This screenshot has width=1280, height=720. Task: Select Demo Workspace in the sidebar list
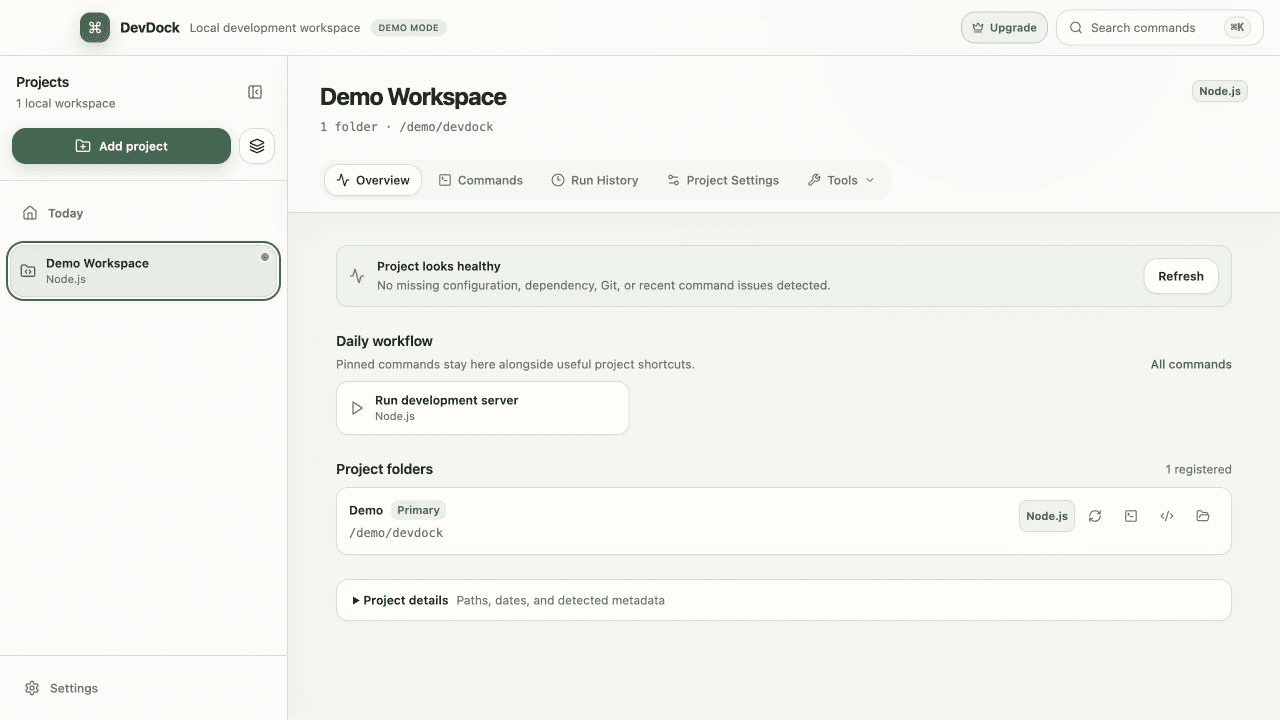click(x=143, y=271)
